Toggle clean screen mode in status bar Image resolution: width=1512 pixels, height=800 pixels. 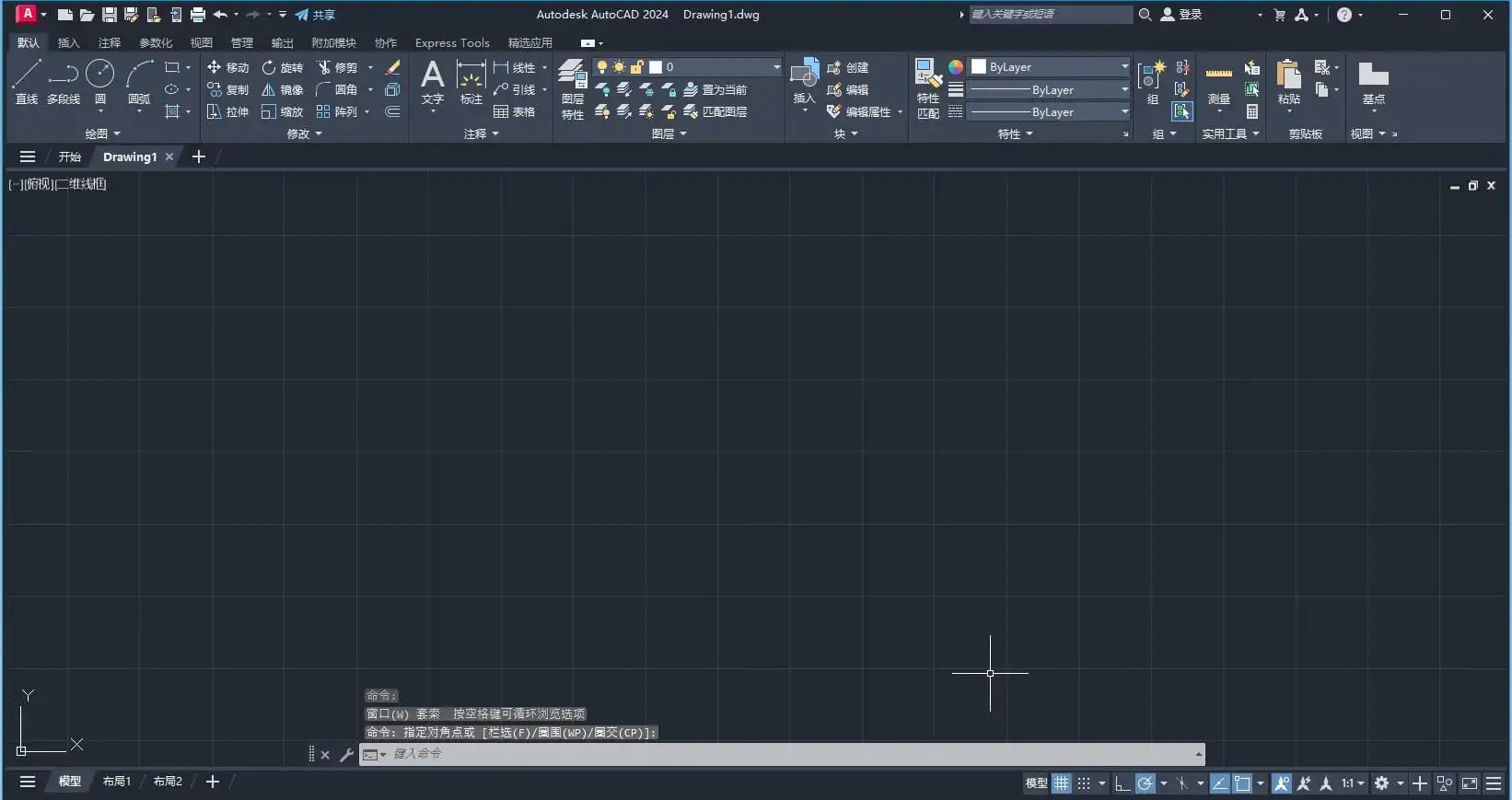click(x=1470, y=783)
